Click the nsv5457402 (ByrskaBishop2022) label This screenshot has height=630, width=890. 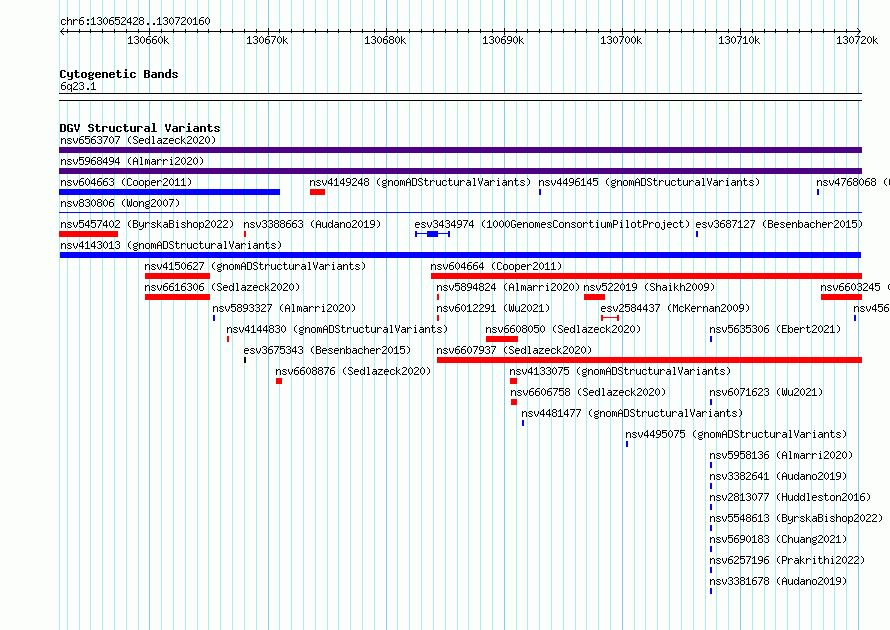147,224
